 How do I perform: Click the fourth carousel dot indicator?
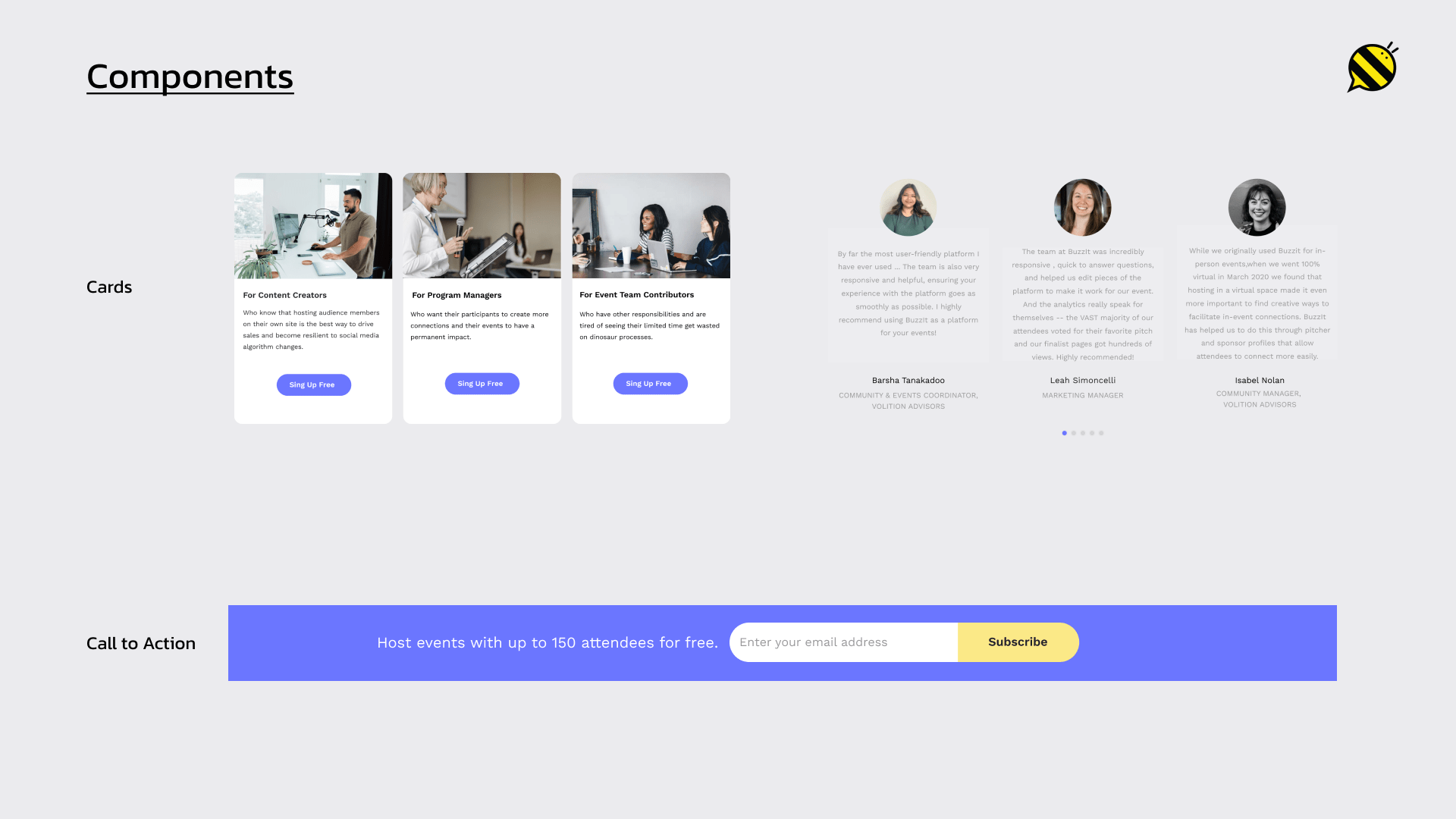(x=1092, y=433)
